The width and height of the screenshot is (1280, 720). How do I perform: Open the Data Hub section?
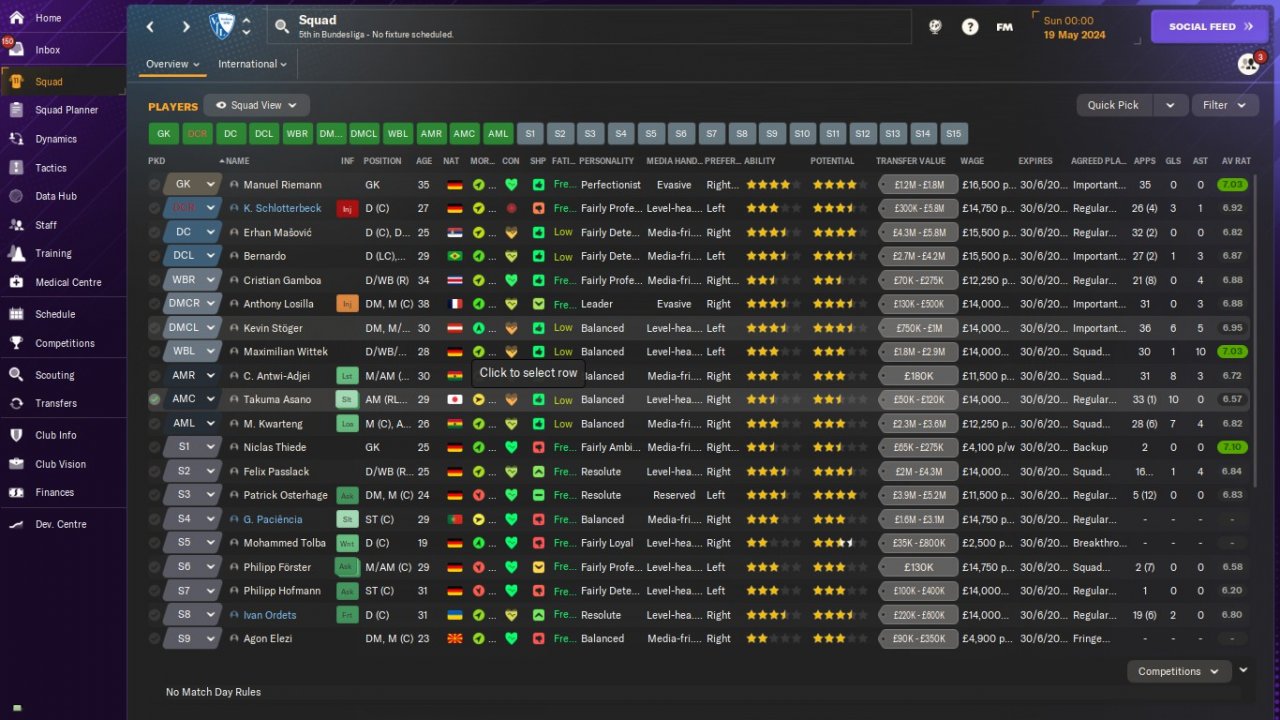[56, 197]
